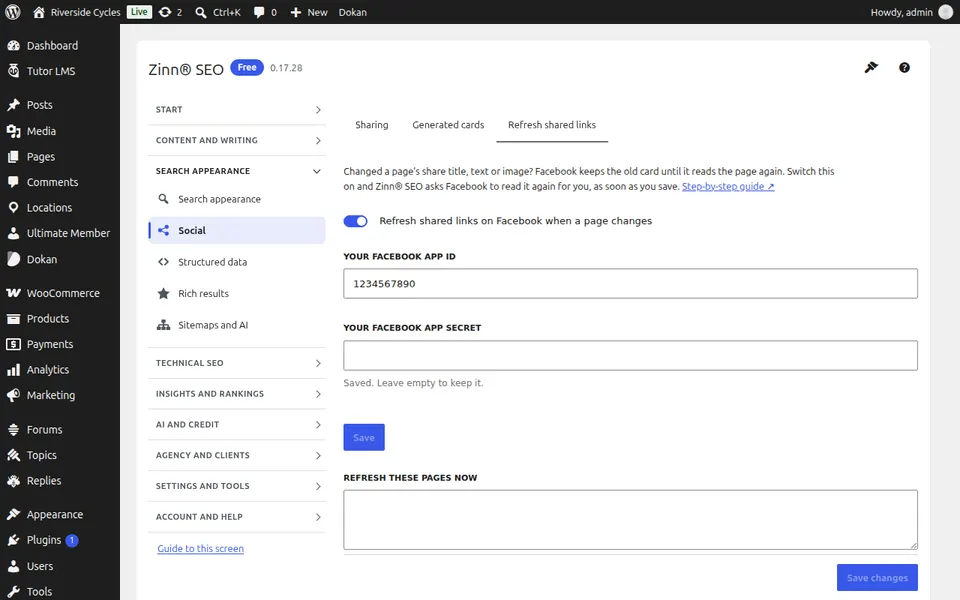Click the Dashboard gauge icon
The image size is (960, 600).
pos(13,45)
